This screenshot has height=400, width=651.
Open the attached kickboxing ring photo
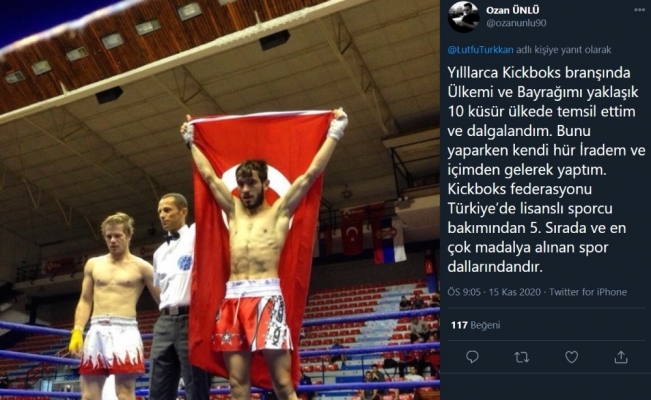(220, 200)
